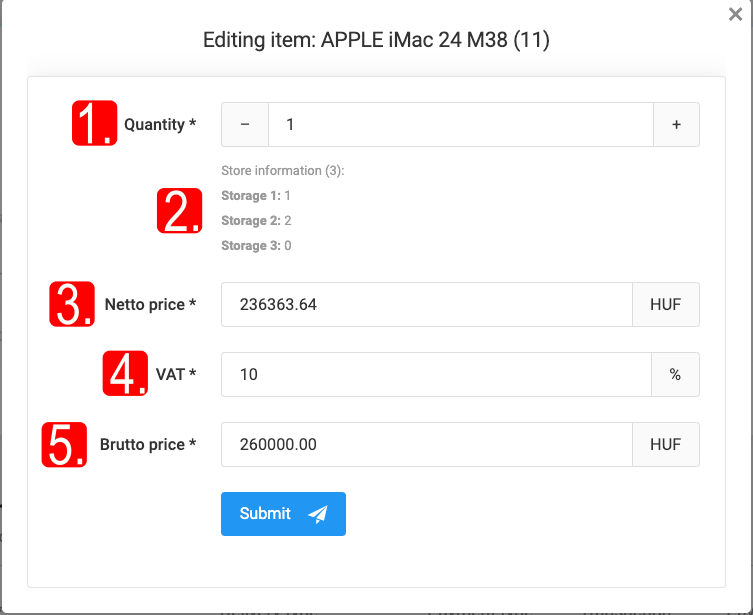Click the percent sign beside VAT
753x615 pixels.
click(675, 374)
